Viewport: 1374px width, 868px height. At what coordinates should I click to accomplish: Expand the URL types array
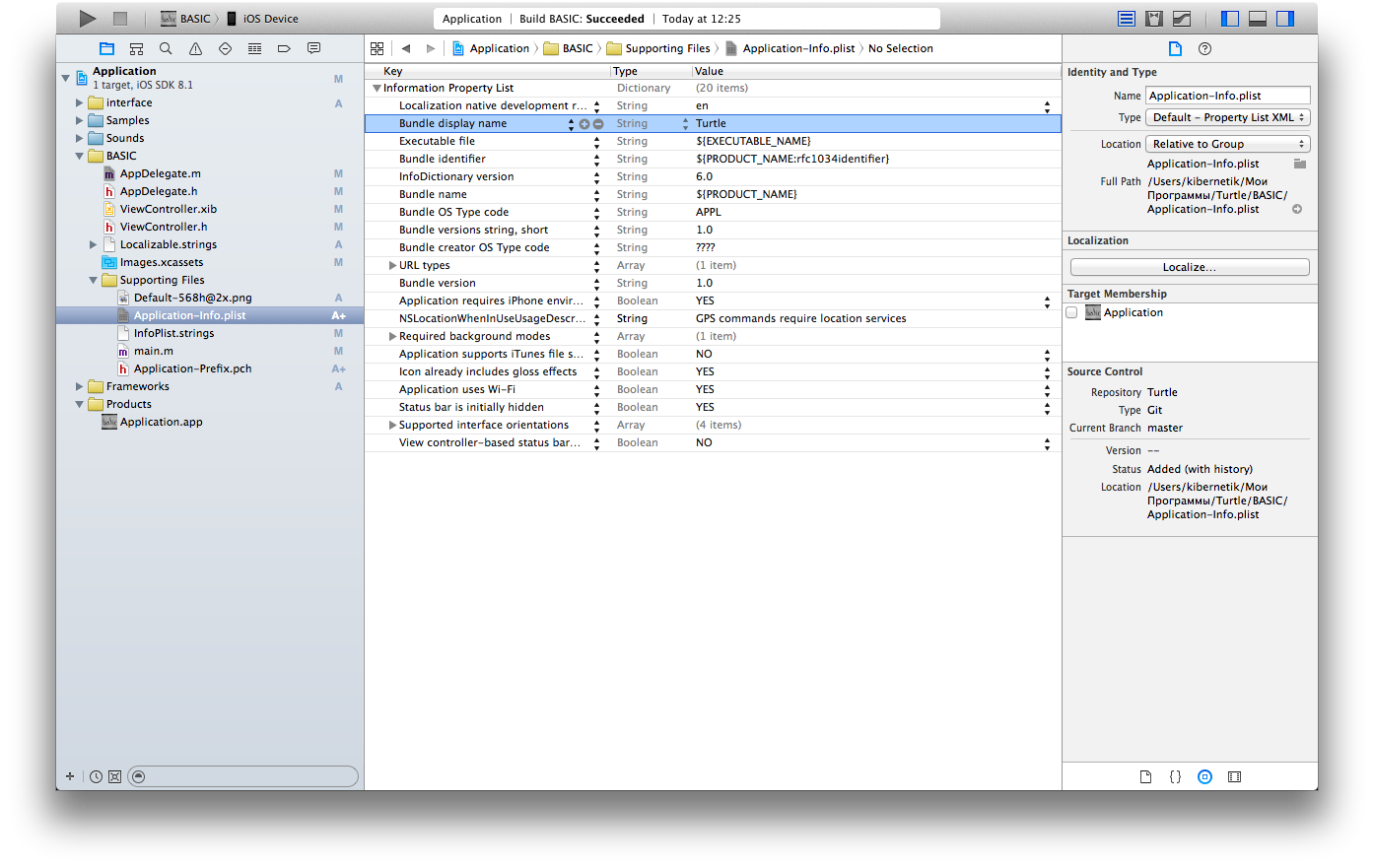(392, 265)
